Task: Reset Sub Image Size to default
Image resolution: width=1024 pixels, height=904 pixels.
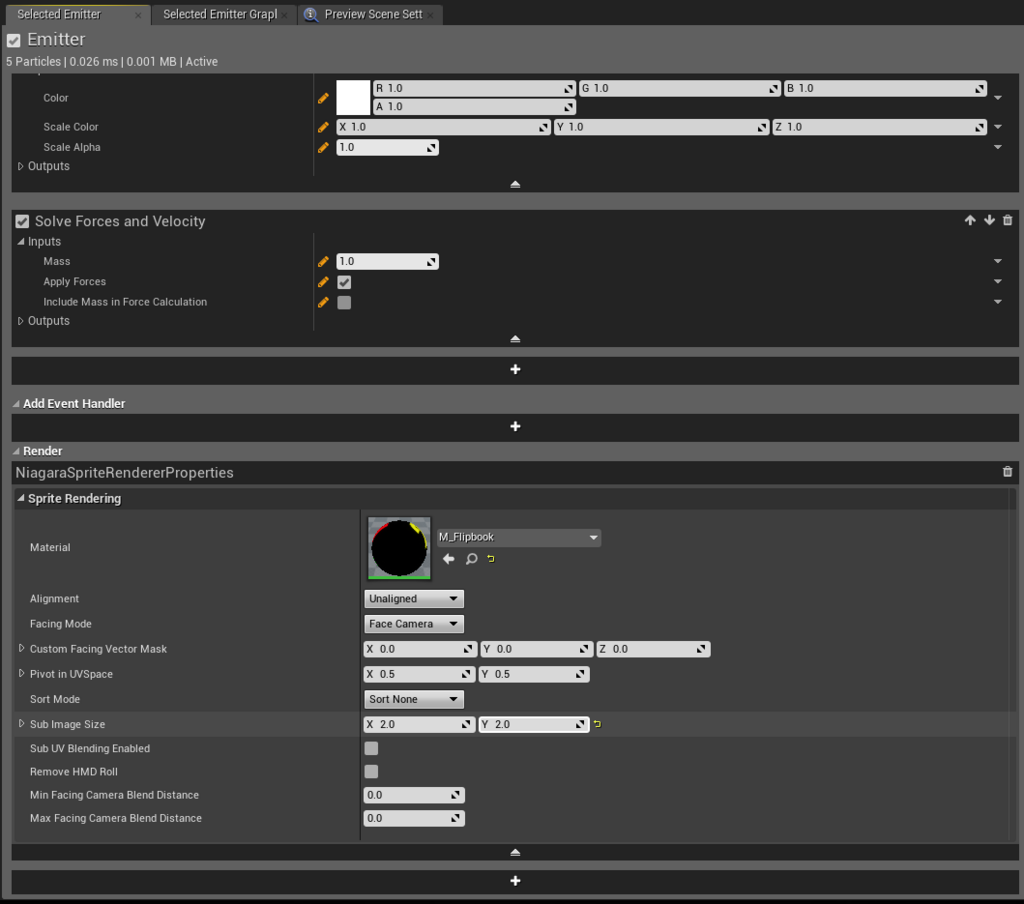Action: pyautogui.click(x=597, y=724)
